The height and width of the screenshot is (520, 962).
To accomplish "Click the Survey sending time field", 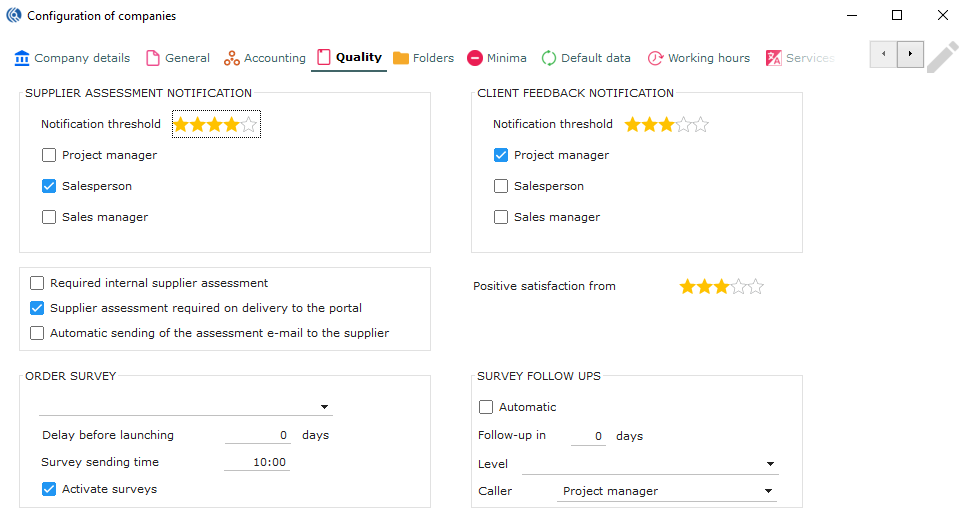I will 257,462.
